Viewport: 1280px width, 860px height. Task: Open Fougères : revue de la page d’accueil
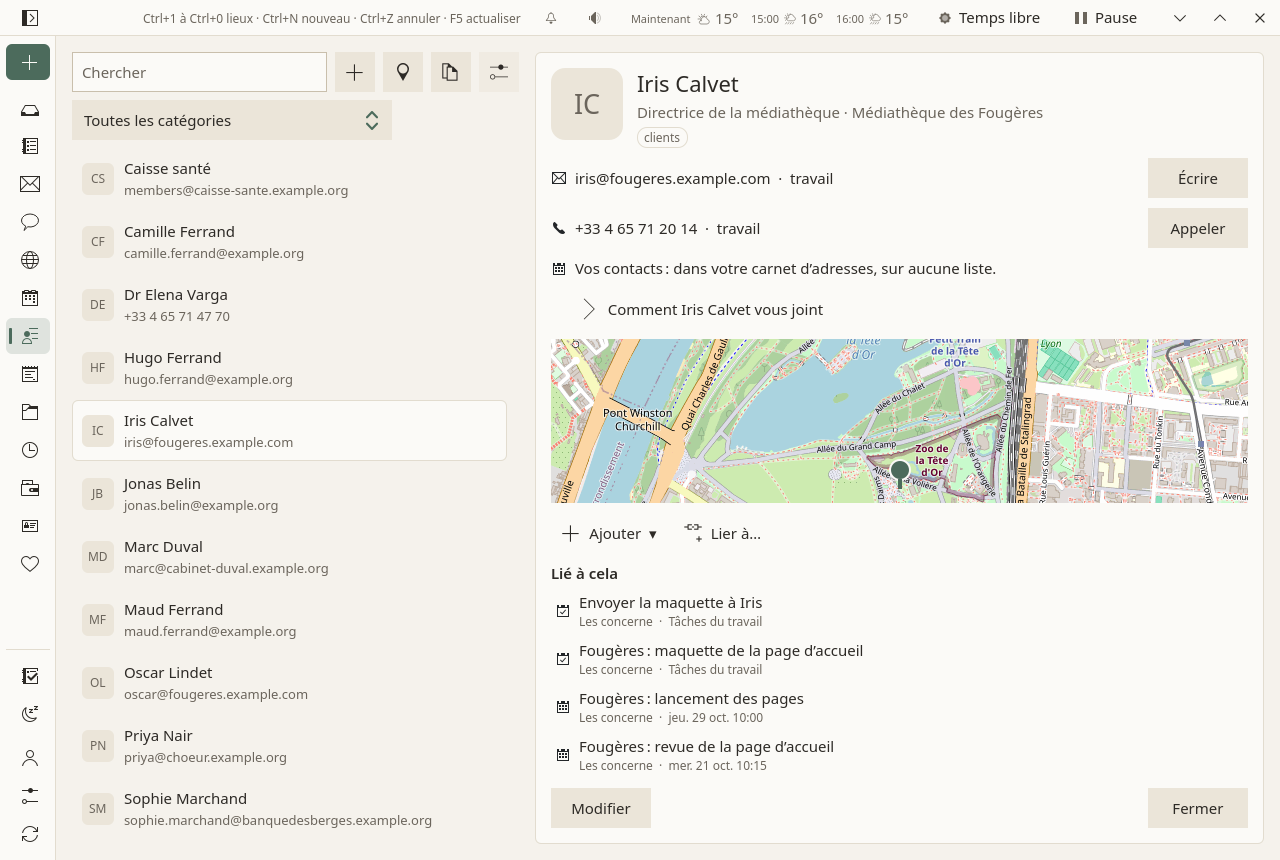click(x=899, y=755)
